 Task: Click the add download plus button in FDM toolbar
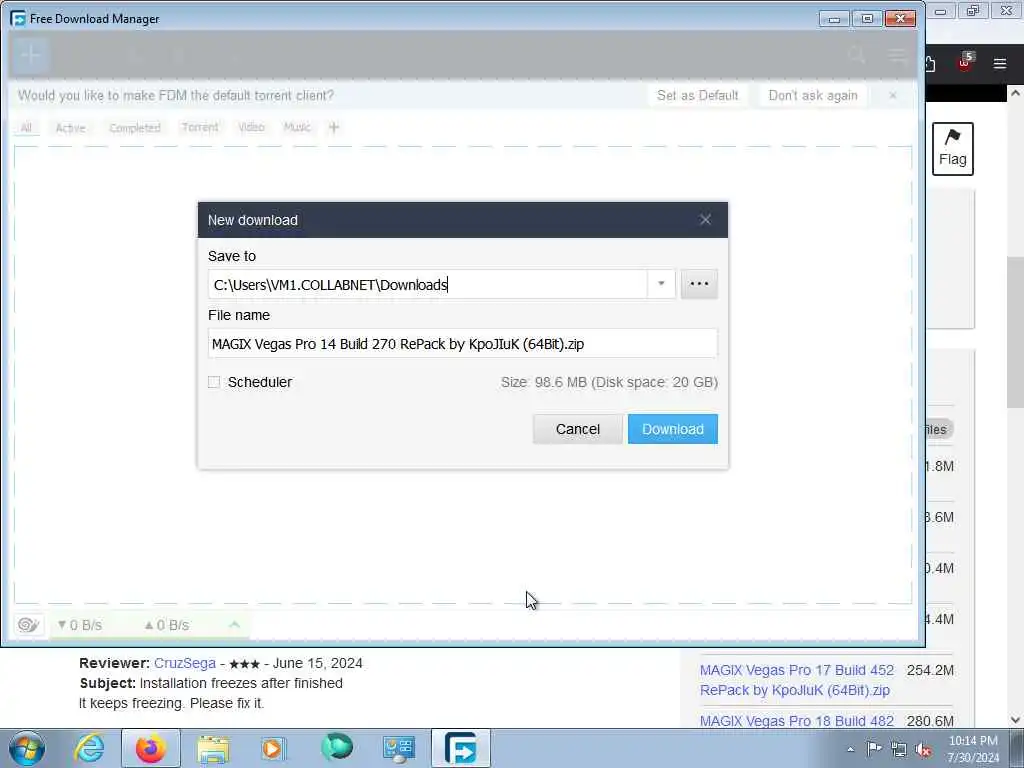pos(30,55)
